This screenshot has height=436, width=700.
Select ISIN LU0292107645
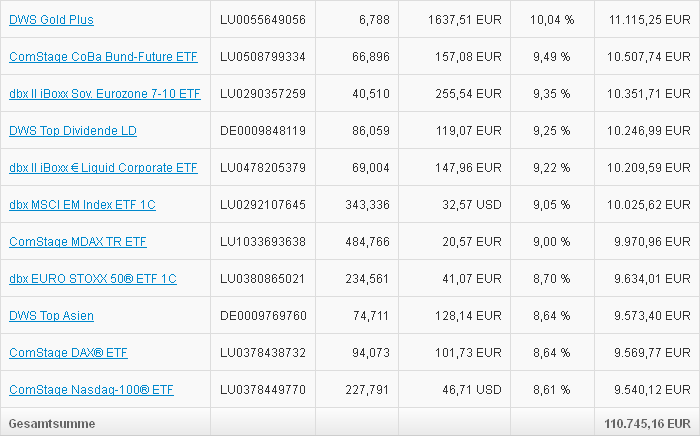[263, 205]
